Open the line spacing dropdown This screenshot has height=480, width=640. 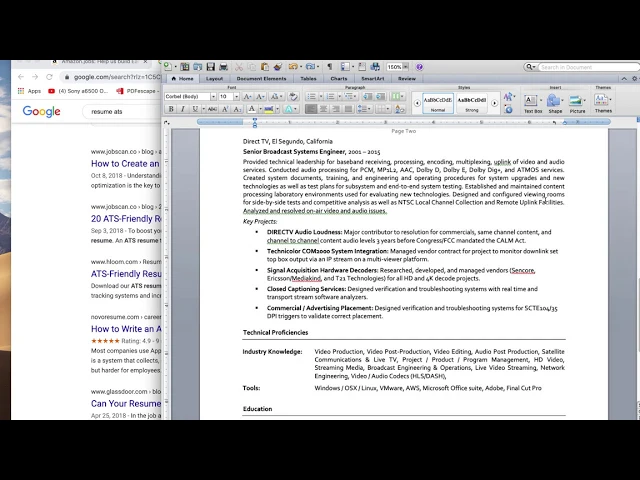[363, 109]
